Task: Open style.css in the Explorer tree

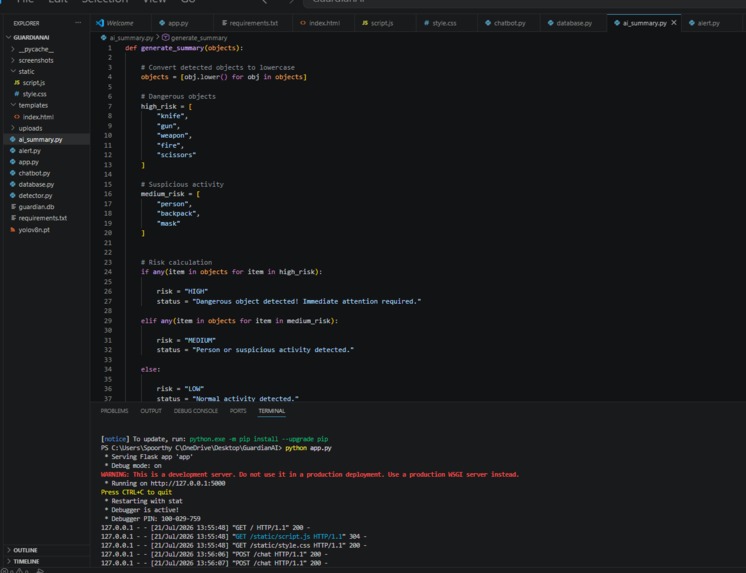Action: 34,94
